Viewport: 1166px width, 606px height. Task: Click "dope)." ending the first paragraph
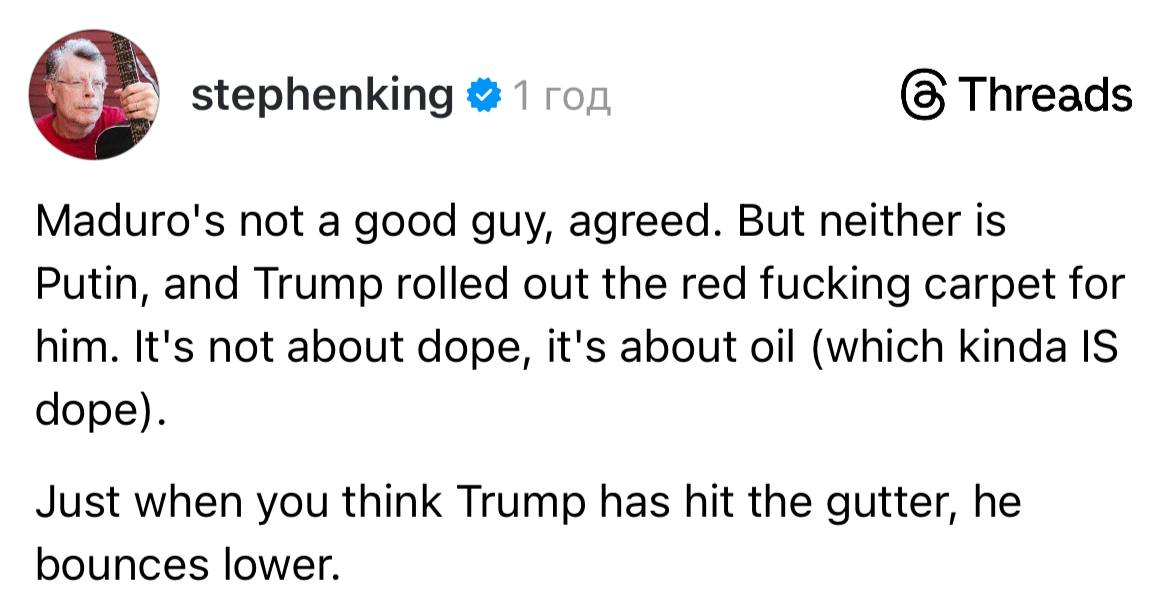99,412
